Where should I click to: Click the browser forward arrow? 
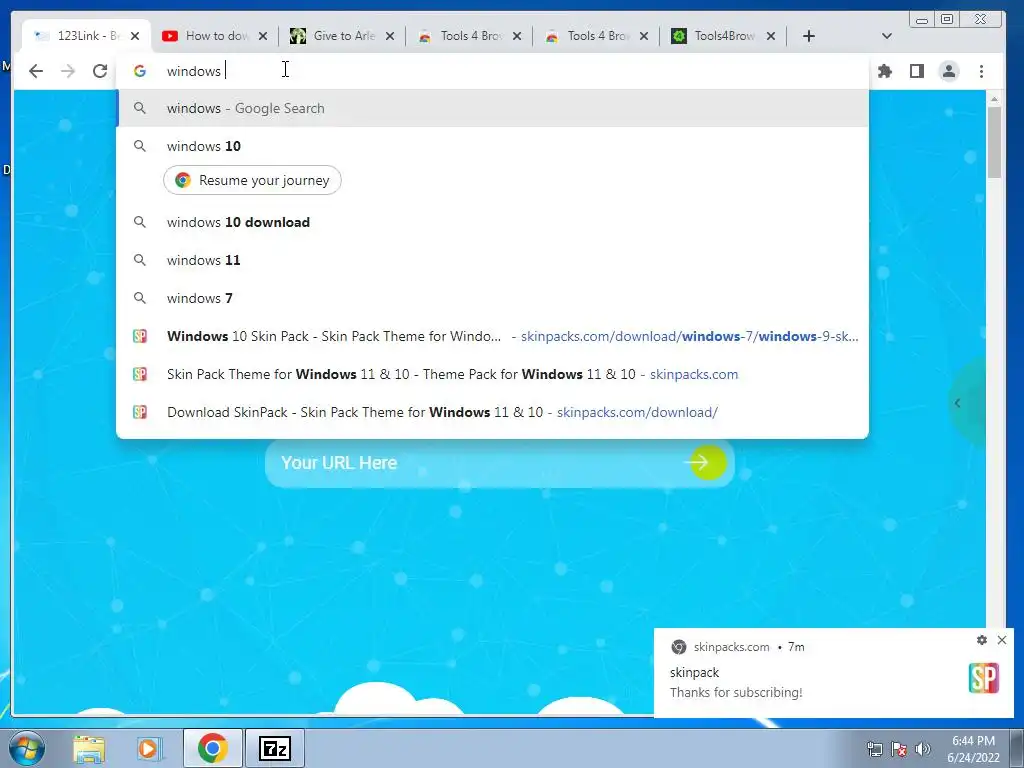[68, 71]
